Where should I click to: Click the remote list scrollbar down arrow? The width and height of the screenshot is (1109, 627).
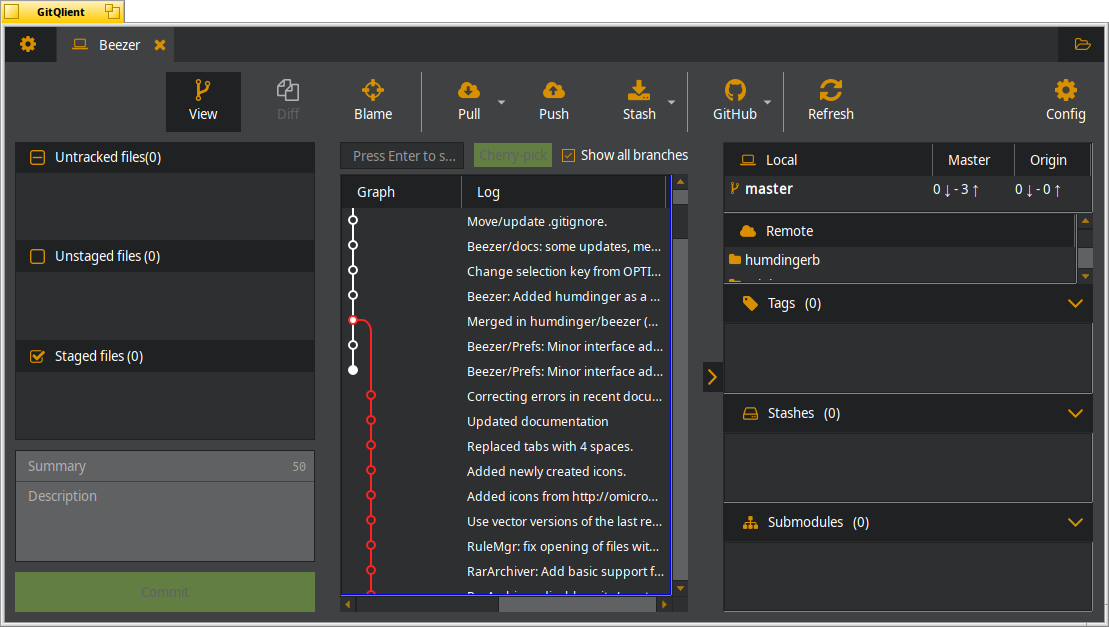click(1085, 276)
